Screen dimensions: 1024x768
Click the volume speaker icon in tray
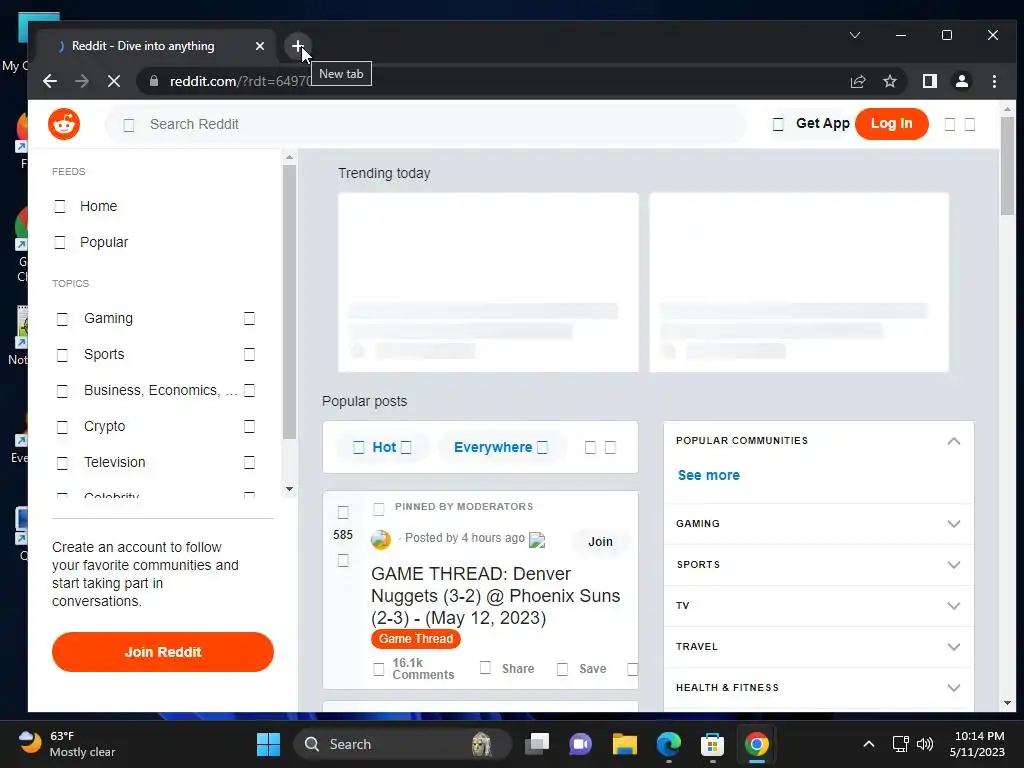[925, 744]
